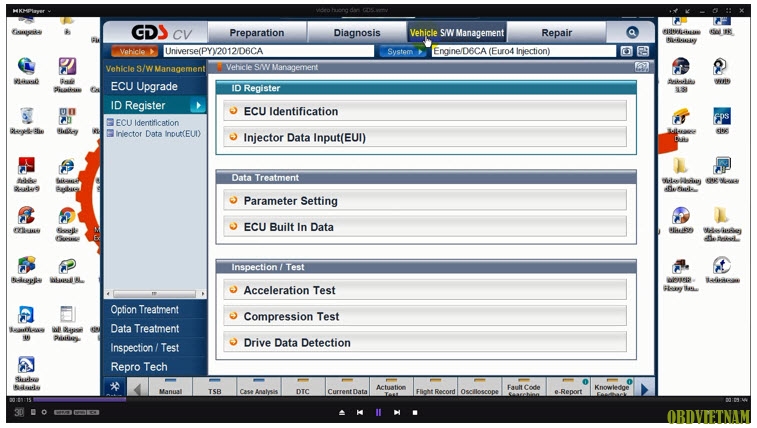This screenshot has width=757, height=428.
Task: Click the screenshot camera icon beside System field
Action: [x=627, y=51]
